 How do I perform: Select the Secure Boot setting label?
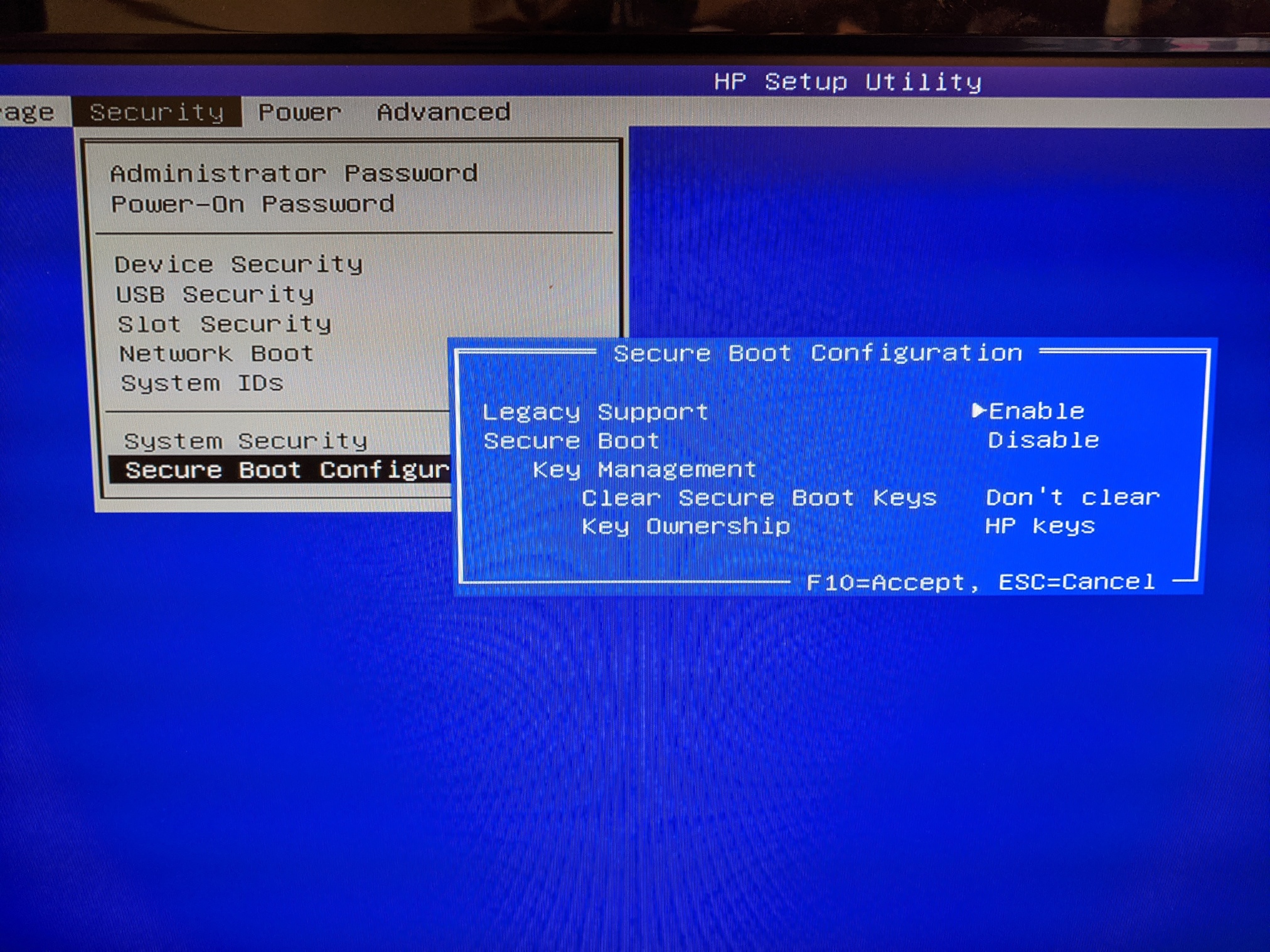(x=572, y=440)
